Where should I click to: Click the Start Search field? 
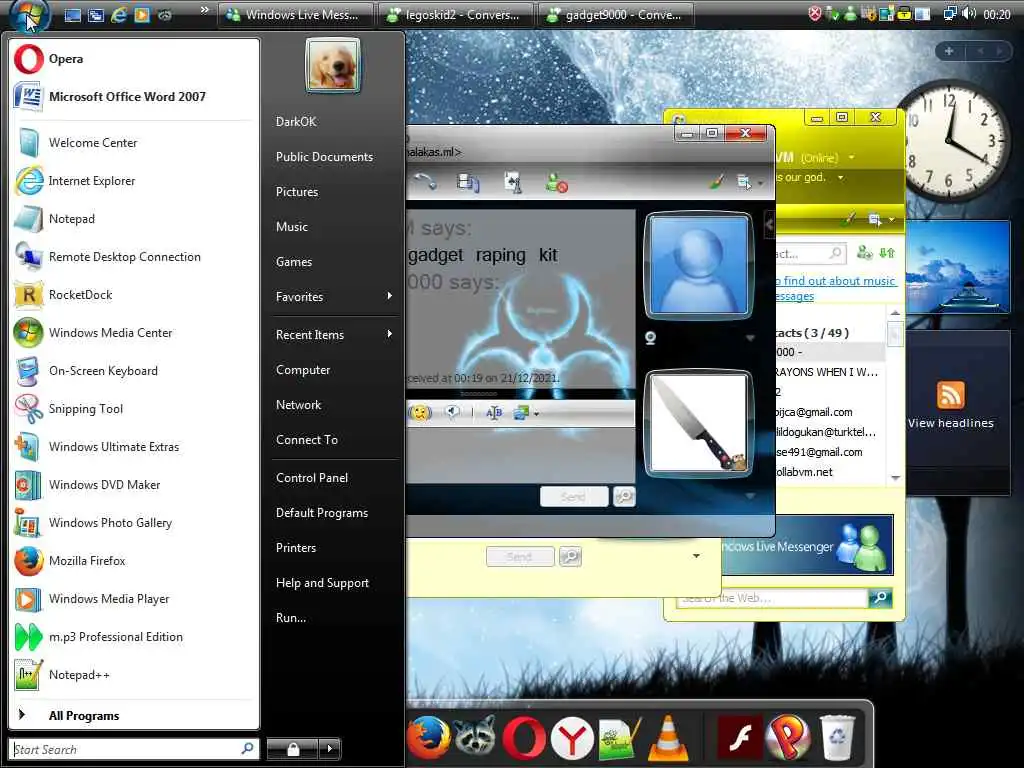tap(133, 749)
